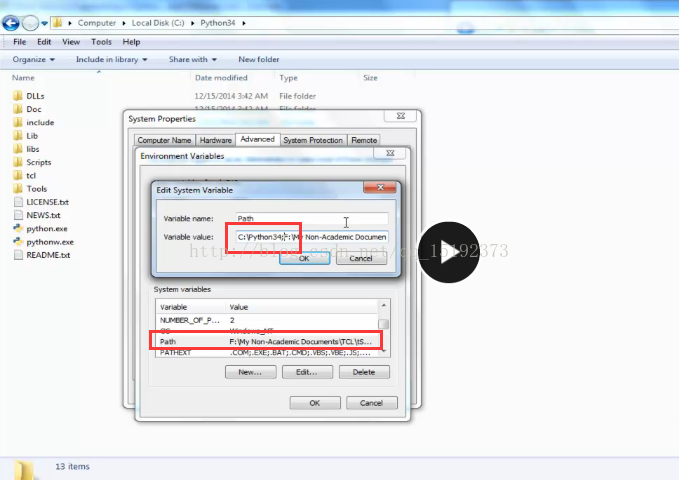This screenshot has width=679, height=480.
Task: Click the system variables list scrollbar thumb
Action: 383,324
